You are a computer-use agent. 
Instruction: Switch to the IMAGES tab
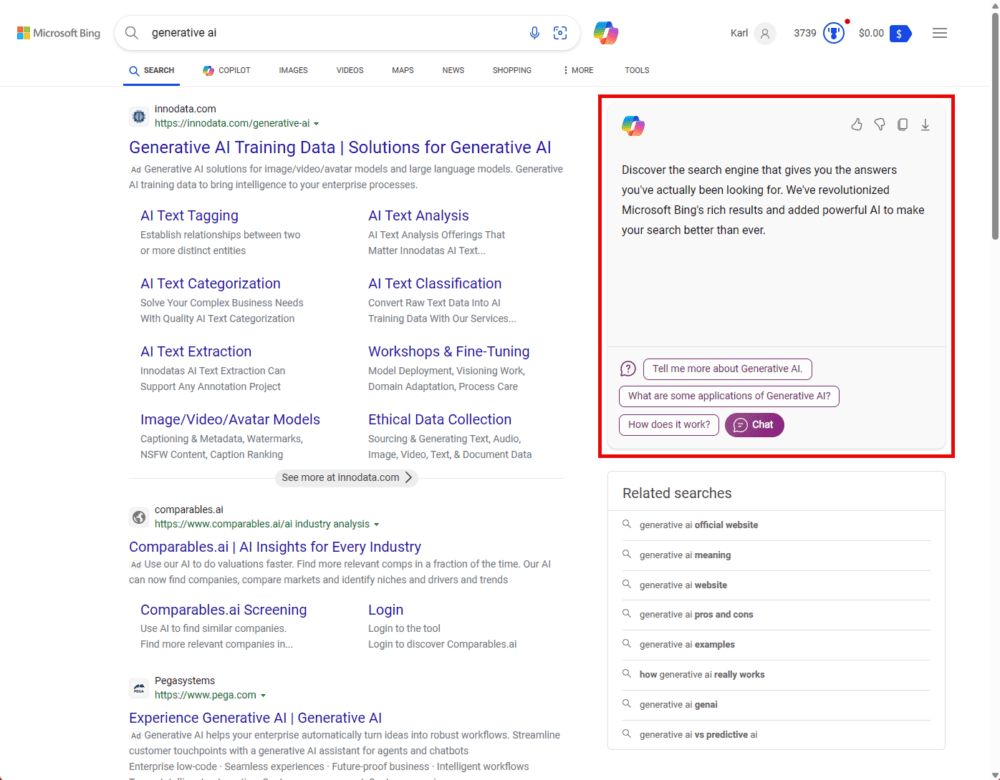pyautogui.click(x=293, y=70)
